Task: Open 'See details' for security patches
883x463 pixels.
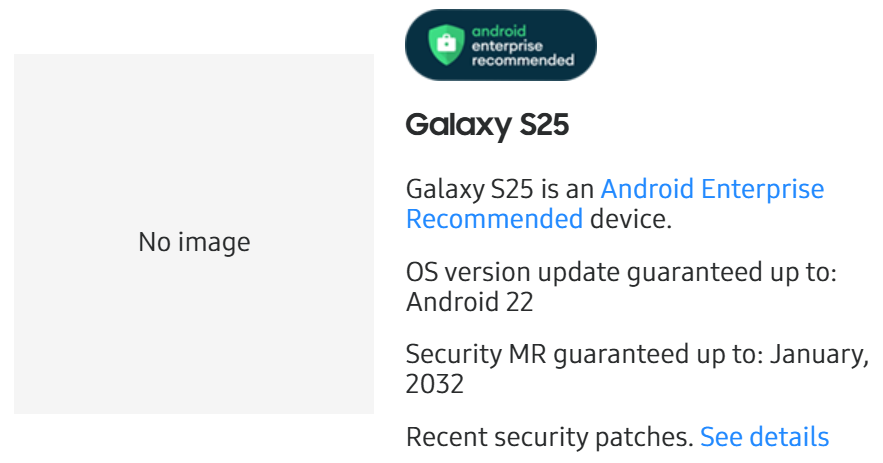Action: (764, 437)
